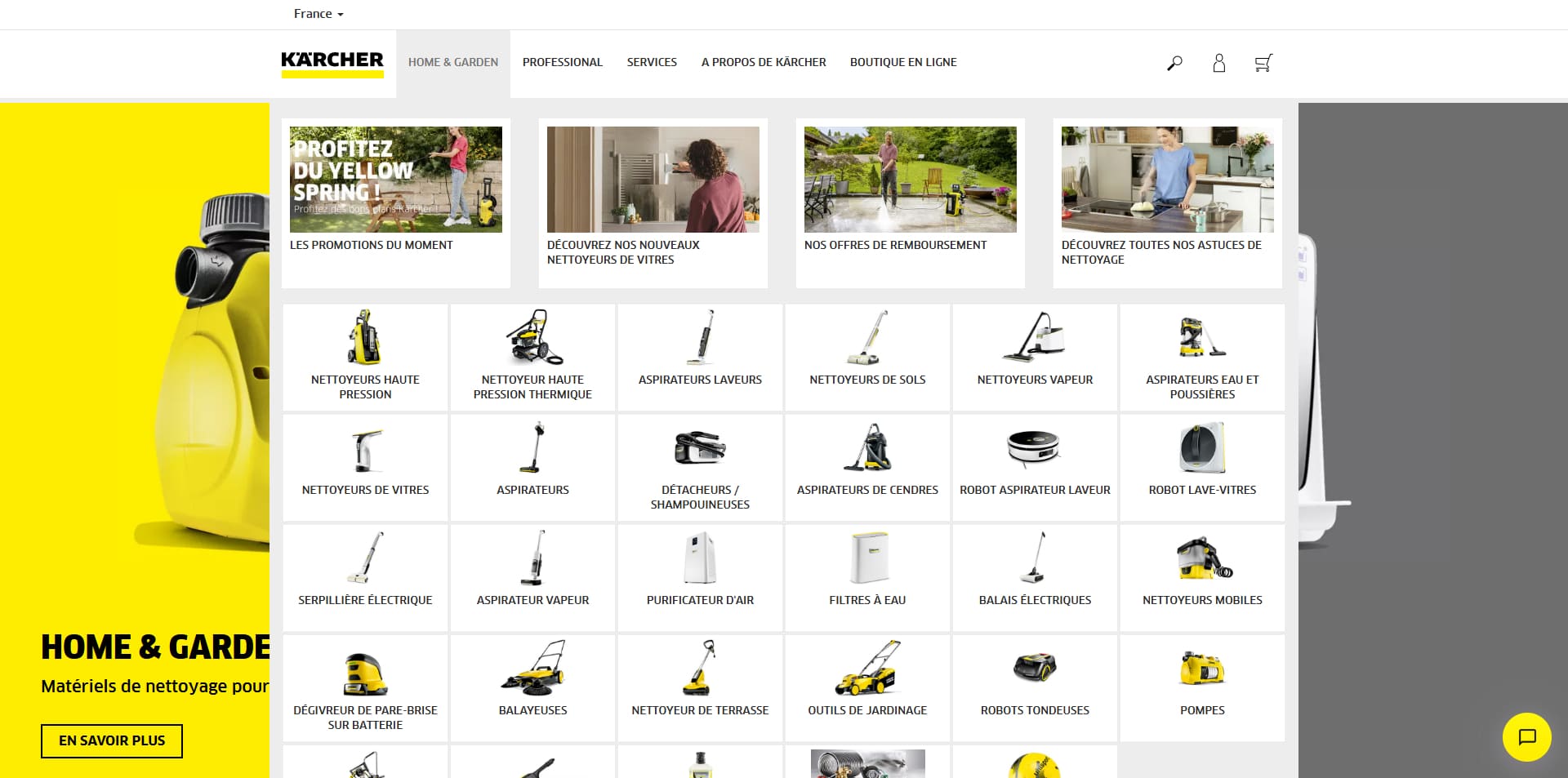Viewport: 1568px width, 778px height.
Task: Select the Pompes category tile
Action: pyautogui.click(x=1202, y=688)
